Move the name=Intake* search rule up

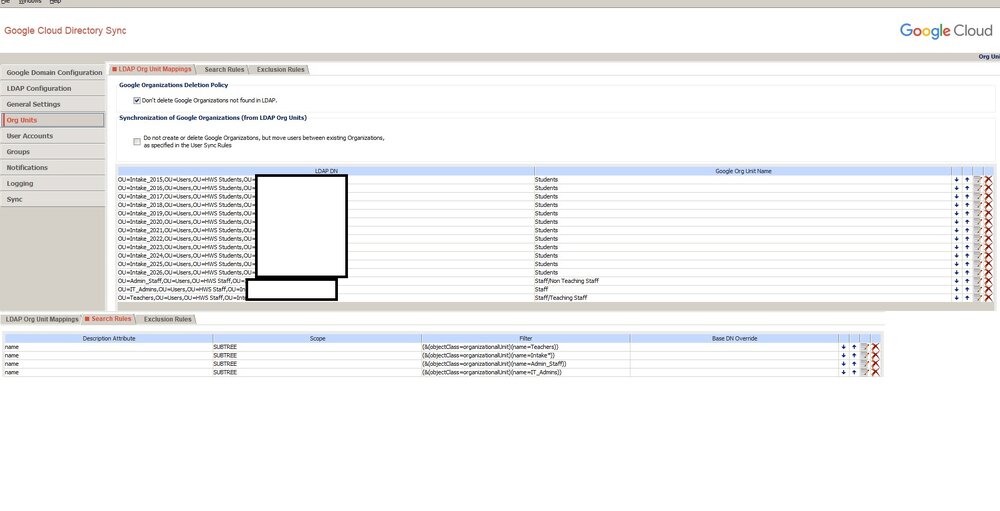[x=854, y=355]
